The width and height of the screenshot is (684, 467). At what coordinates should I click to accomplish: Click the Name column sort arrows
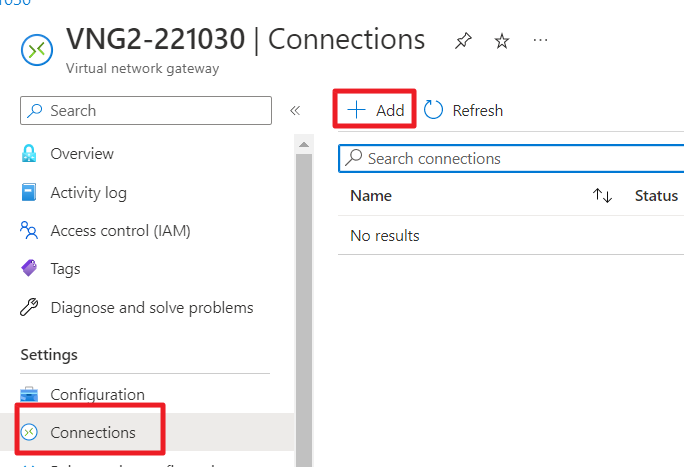[x=602, y=195]
